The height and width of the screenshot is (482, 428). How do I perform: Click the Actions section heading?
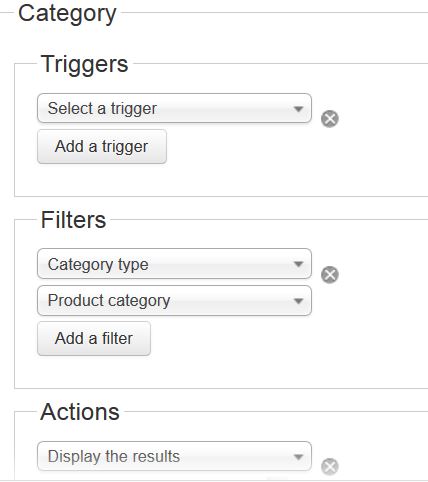pos(80,412)
